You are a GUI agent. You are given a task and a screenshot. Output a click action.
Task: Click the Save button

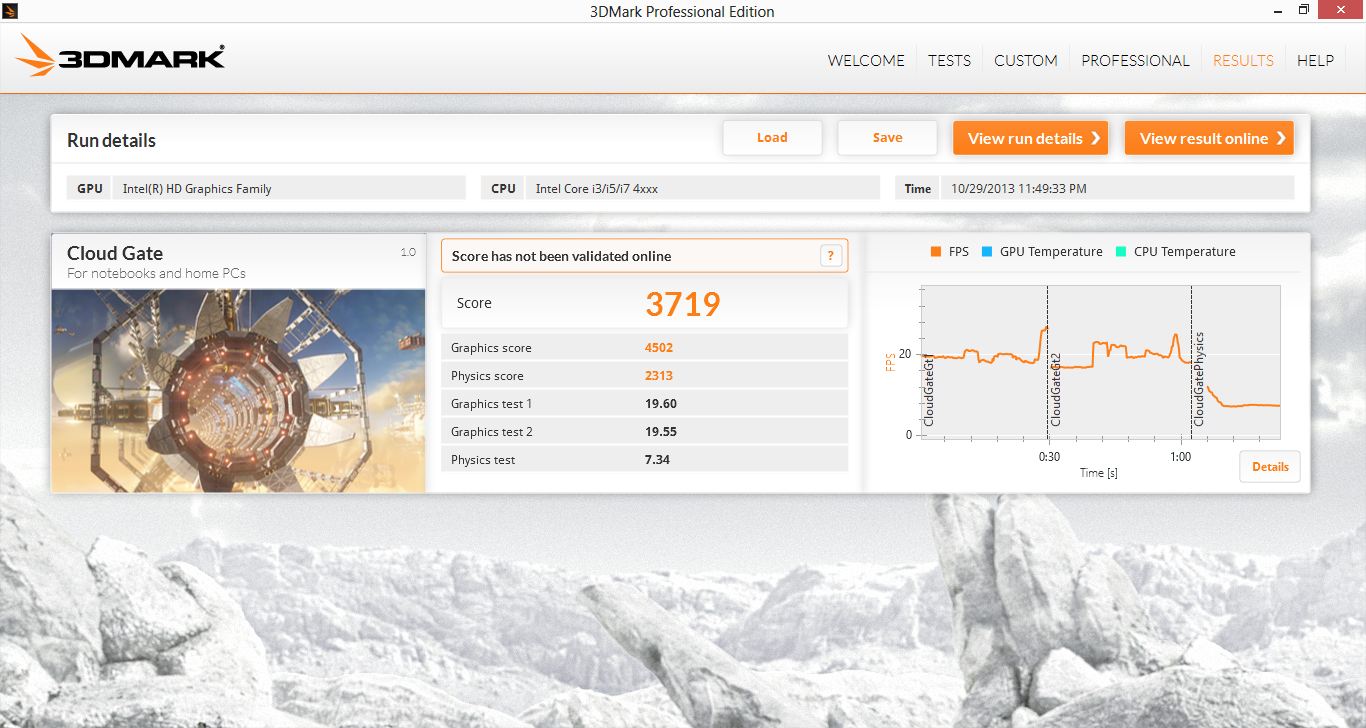(x=887, y=138)
